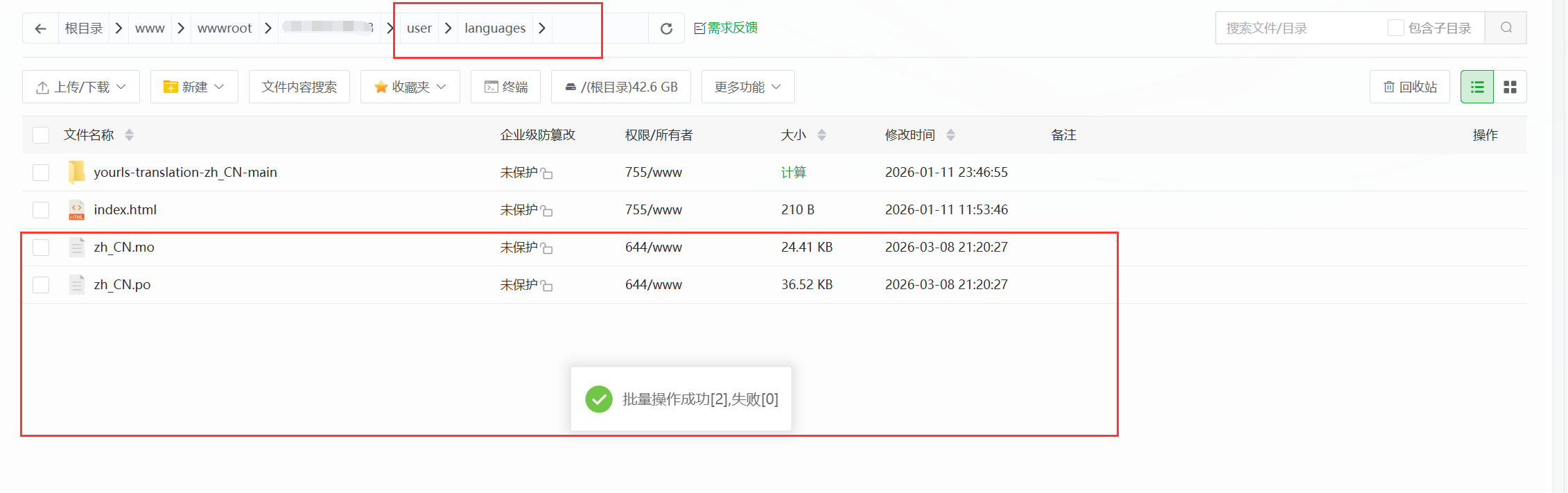The width and height of the screenshot is (1568, 493).
Task: Click the lock icon for yourls-translation-zh_CN-main
Action: point(546,173)
